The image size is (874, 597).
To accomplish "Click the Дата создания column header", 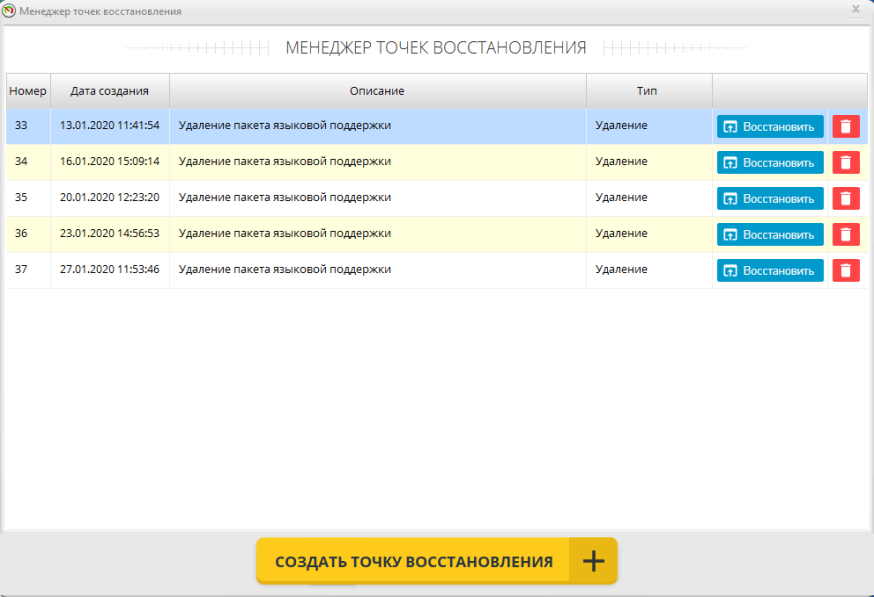I will tap(110, 91).
